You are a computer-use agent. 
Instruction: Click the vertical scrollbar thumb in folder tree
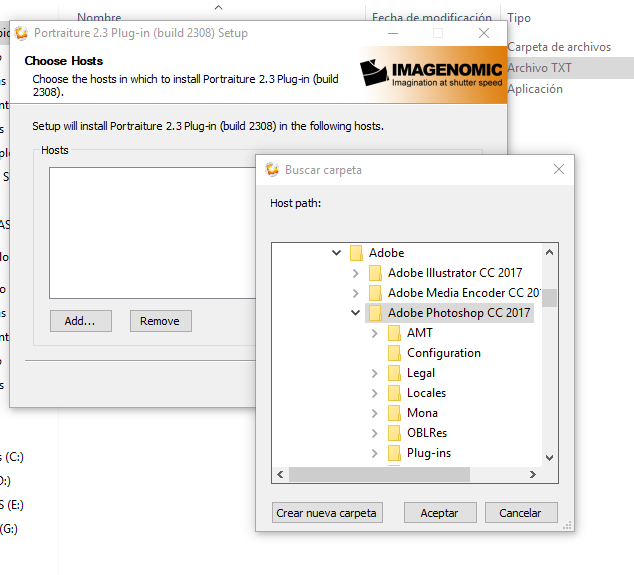click(549, 298)
